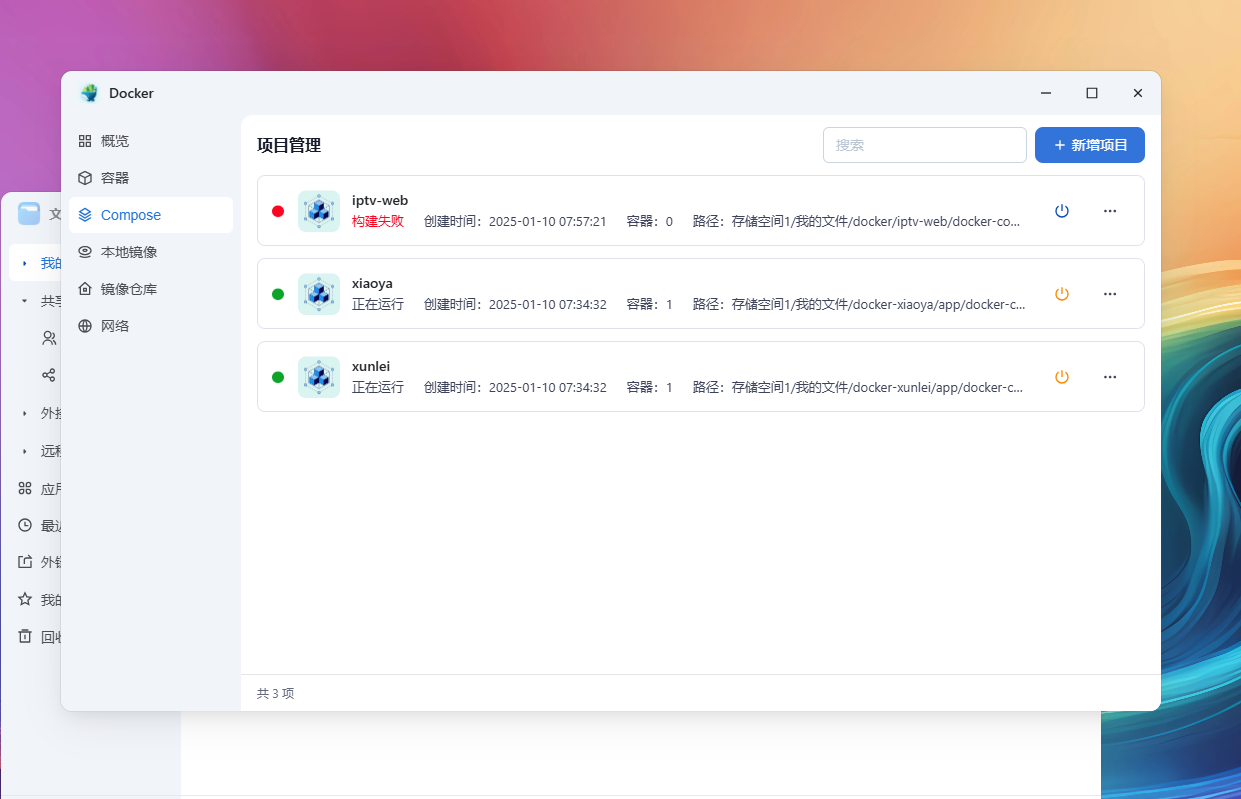The width and height of the screenshot is (1241, 799).
Task: Stop the xiaoya project with power button
Action: click(1062, 294)
